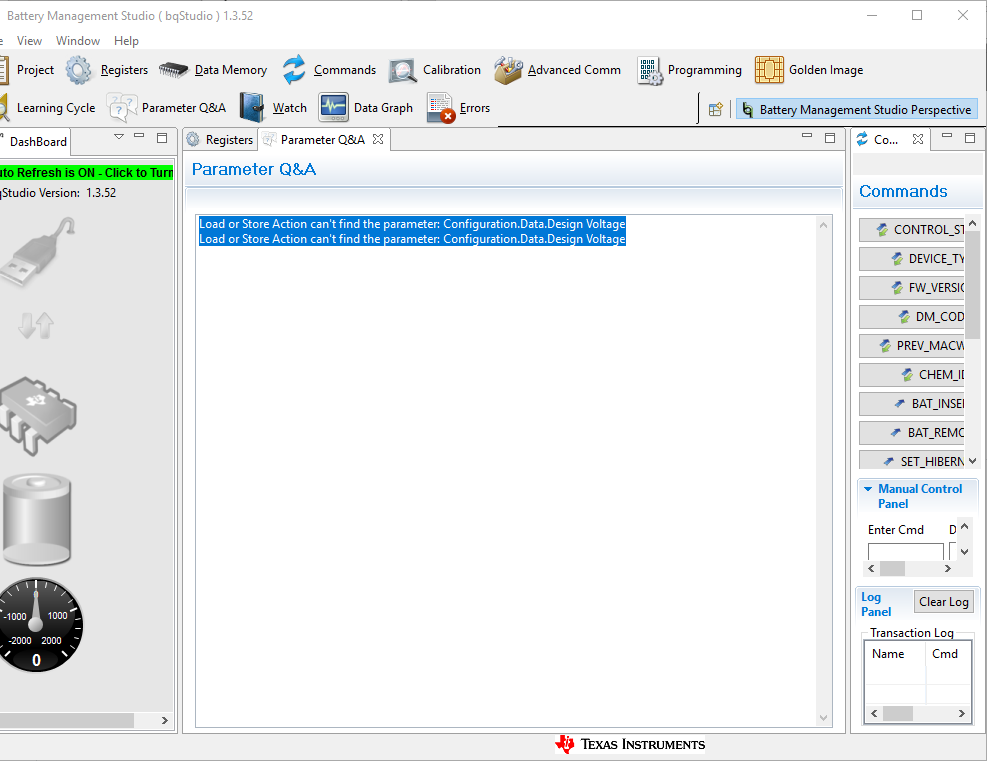Send the BAT_REMOVE command
987x761 pixels.
[912, 432]
